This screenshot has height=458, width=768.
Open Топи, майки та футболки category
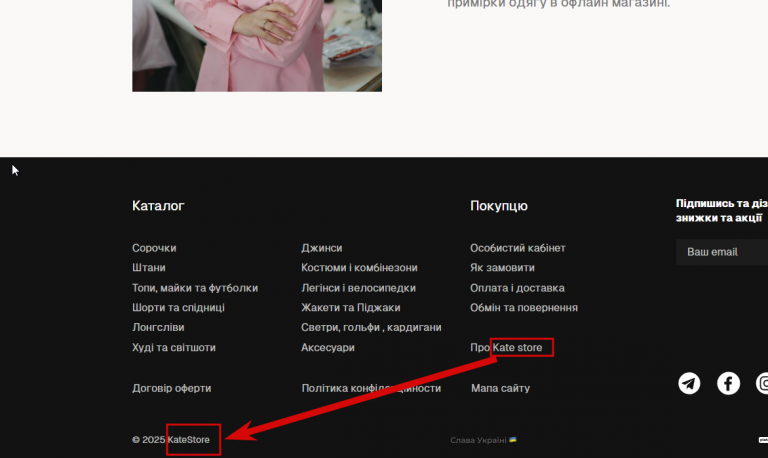[195, 288]
